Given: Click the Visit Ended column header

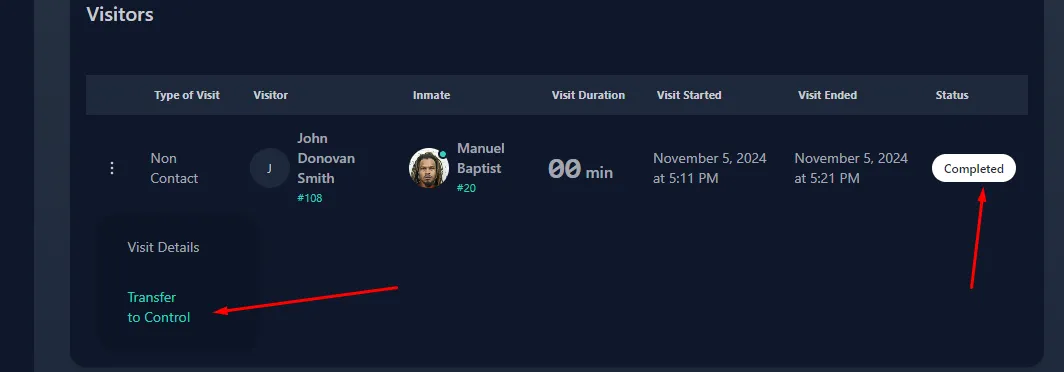Looking at the screenshot, I should [827, 95].
